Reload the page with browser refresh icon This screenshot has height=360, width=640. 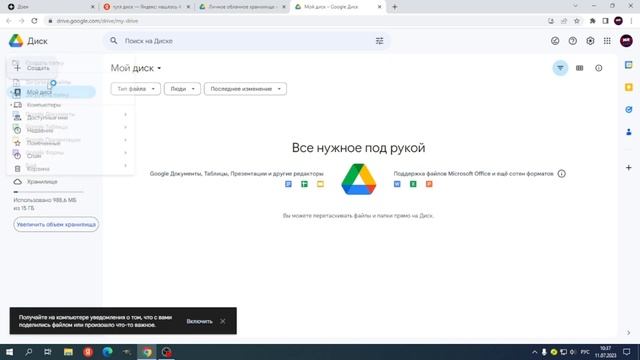click(34, 21)
